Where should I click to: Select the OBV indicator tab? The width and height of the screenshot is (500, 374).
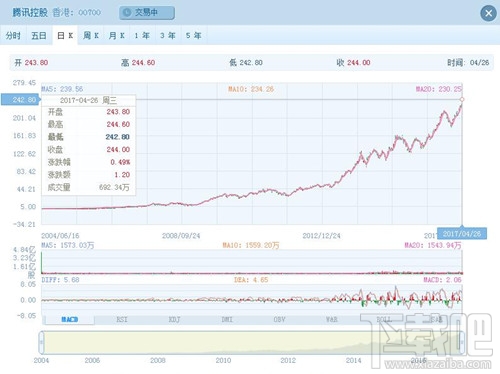click(x=279, y=319)
